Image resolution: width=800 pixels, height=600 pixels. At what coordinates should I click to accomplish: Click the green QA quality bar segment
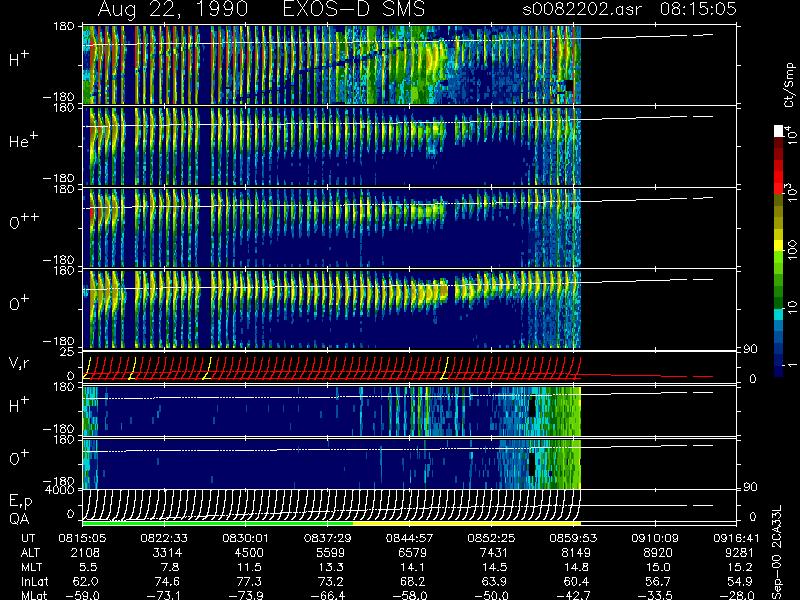tap(217, 523)
